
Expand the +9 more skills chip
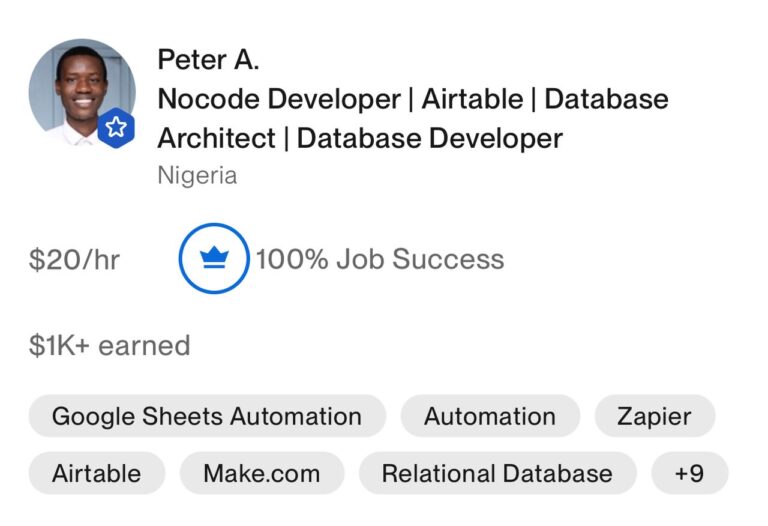[690, 474]
